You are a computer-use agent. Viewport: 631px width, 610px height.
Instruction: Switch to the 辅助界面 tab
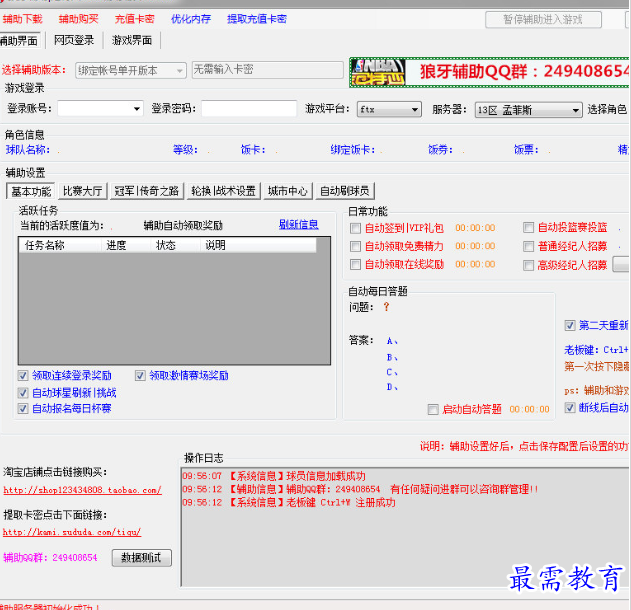(x=19, y=41)
